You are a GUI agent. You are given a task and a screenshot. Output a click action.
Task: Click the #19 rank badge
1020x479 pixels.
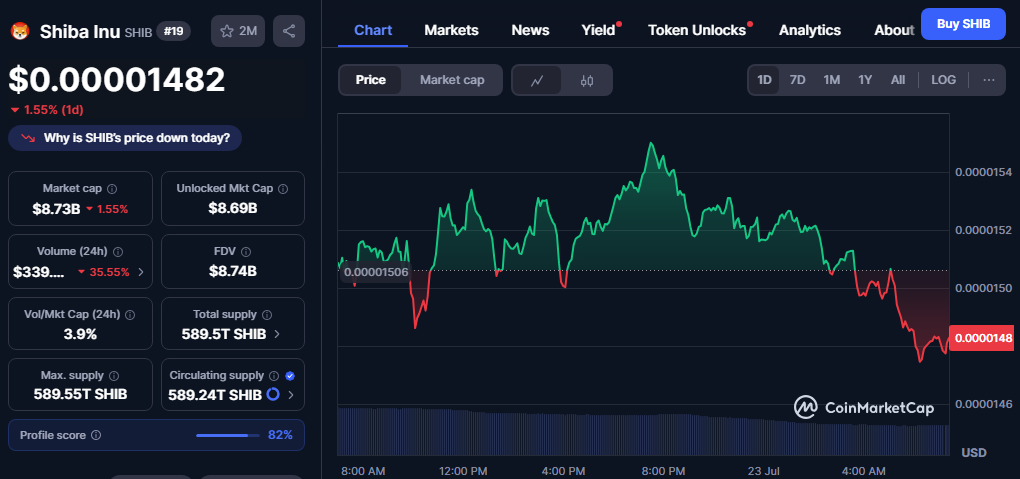[x=173, y=31]
